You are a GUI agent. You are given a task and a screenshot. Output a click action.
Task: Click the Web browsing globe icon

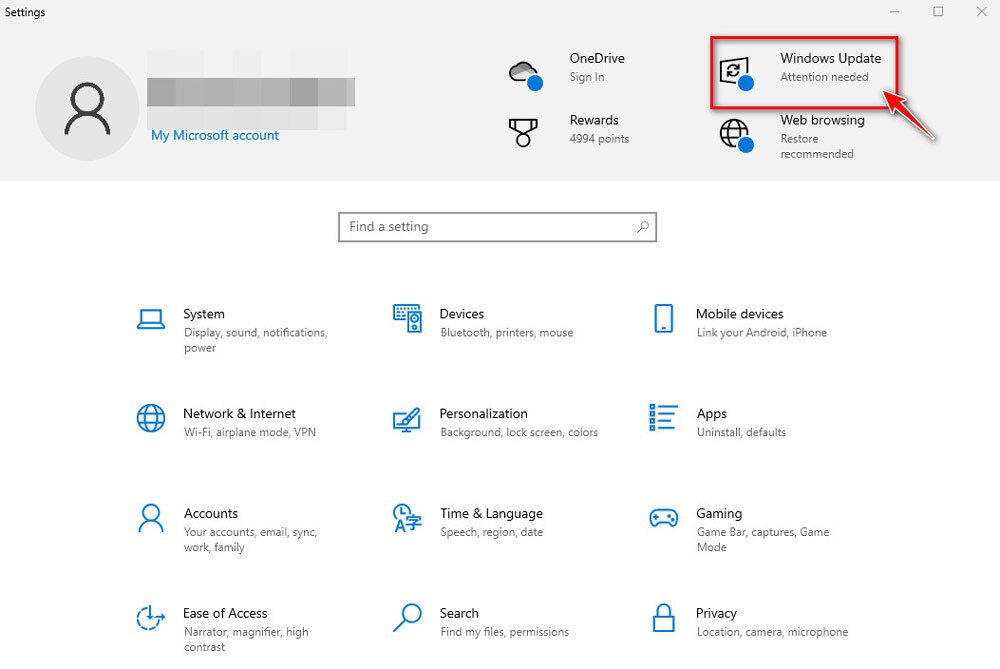(x=737, y=135)
